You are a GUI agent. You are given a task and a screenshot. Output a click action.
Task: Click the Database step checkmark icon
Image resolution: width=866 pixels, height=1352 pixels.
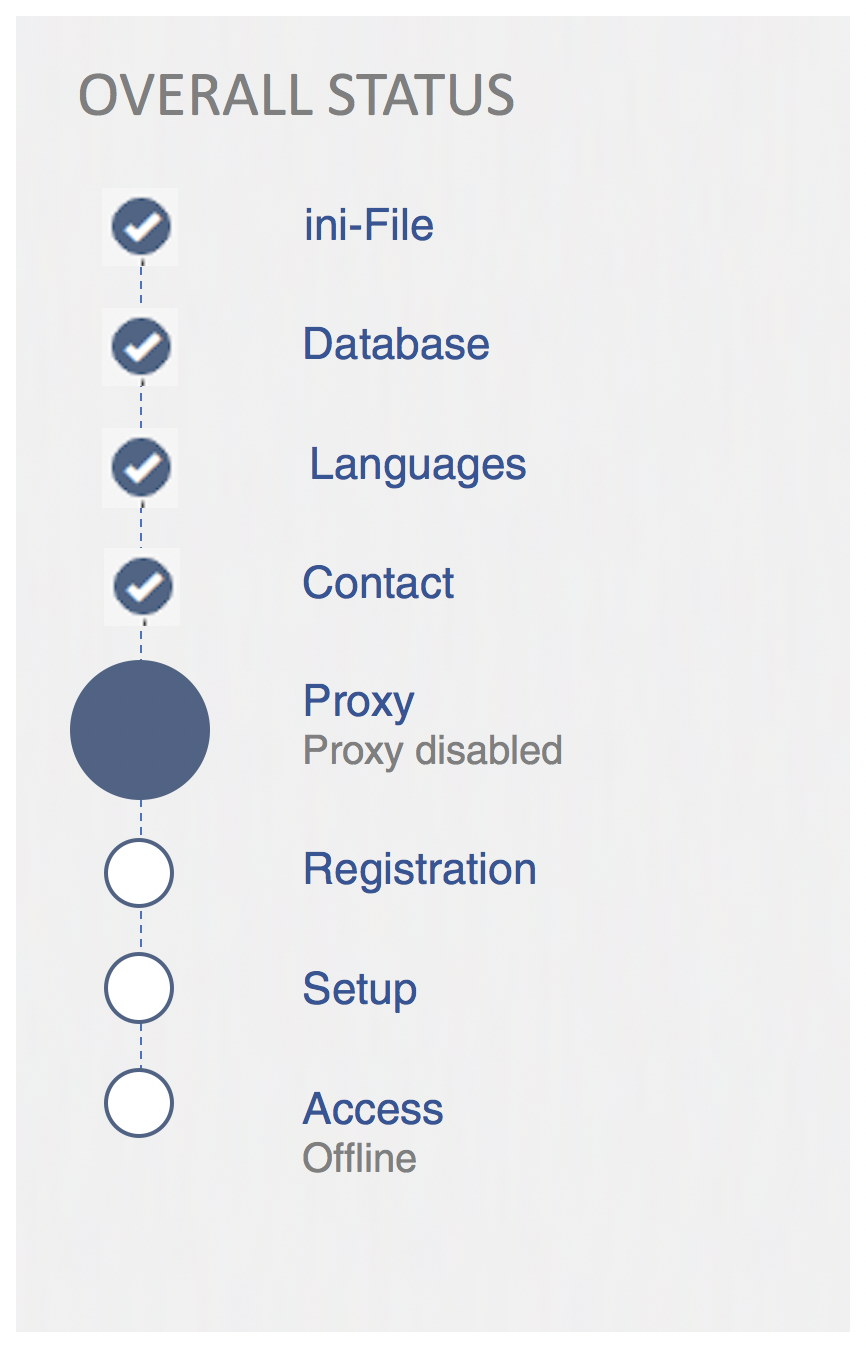coord(141,346)
